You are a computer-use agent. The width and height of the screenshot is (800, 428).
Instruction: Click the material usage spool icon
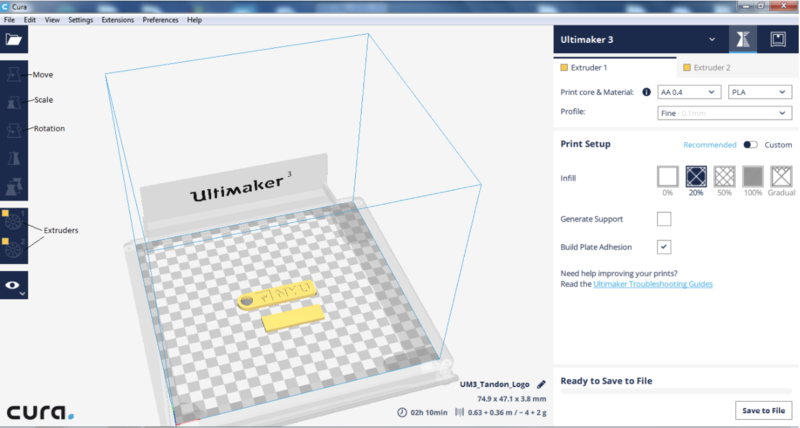(459, 412)
